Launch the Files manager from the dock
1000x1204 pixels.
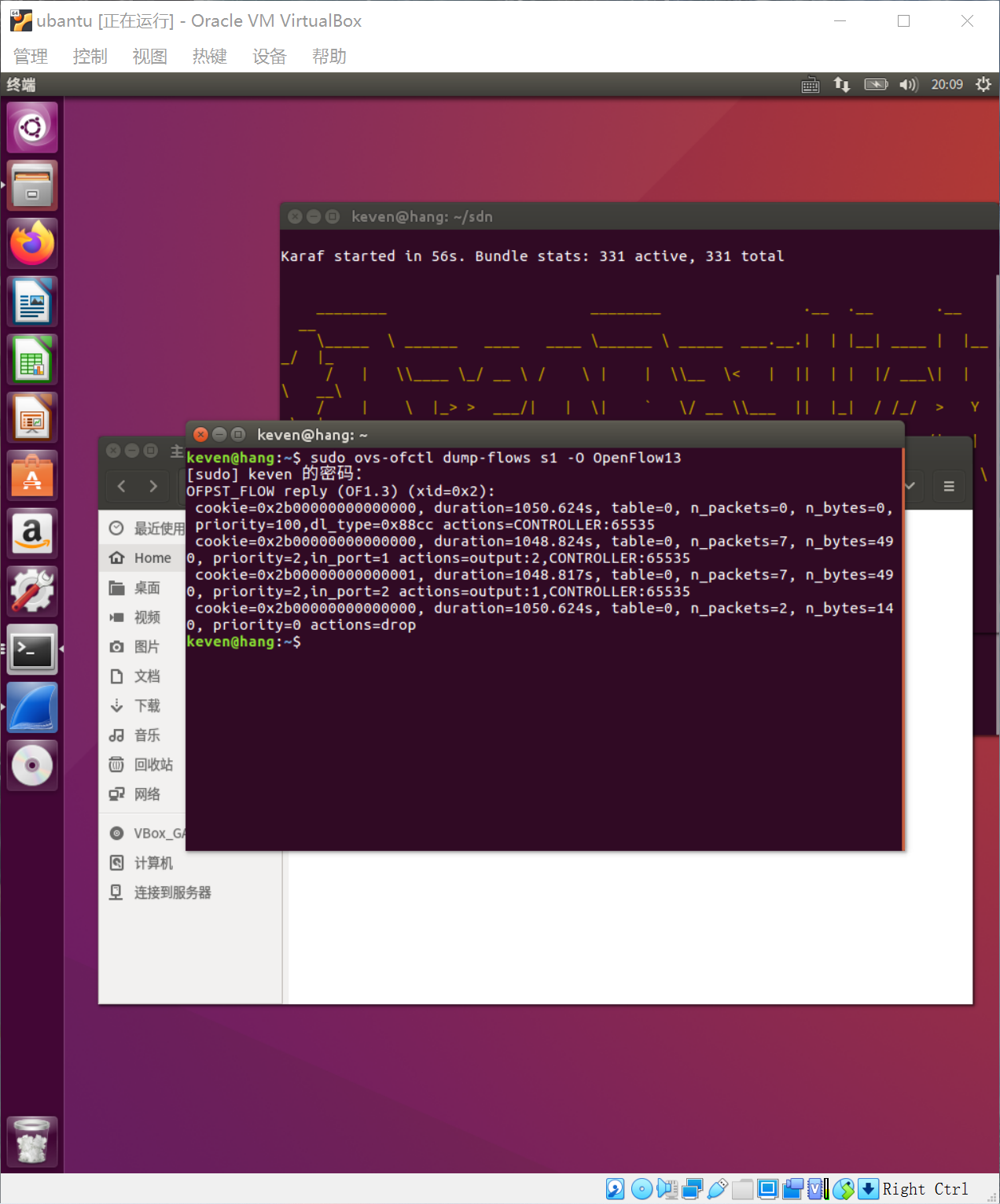click(32, 186)
